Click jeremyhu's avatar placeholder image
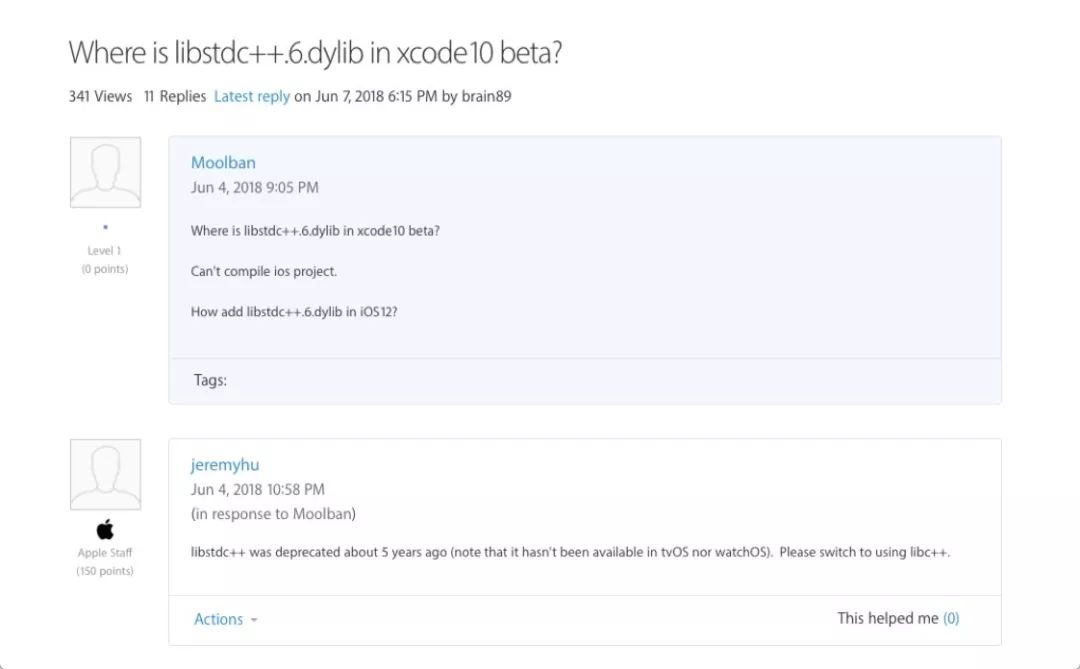This screenshot has height=669, width=1080. coord(105,475)
